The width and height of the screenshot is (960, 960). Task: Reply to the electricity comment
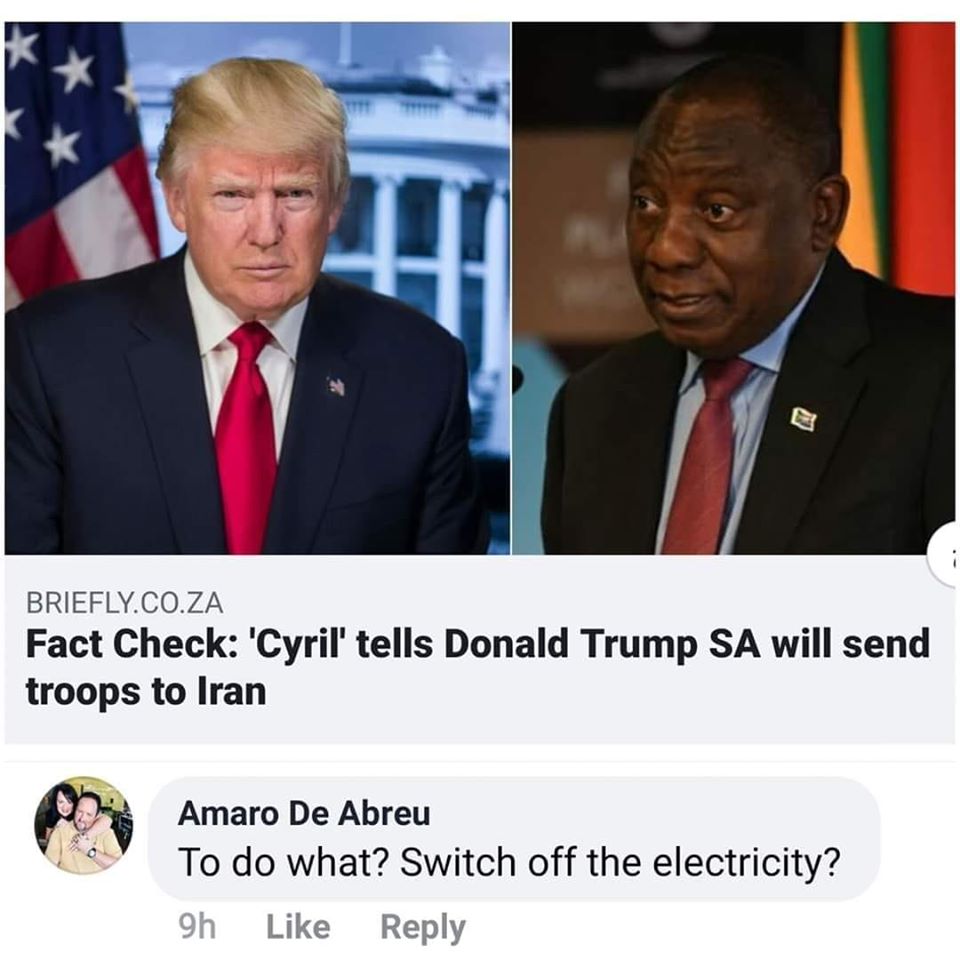coord(423,927)
